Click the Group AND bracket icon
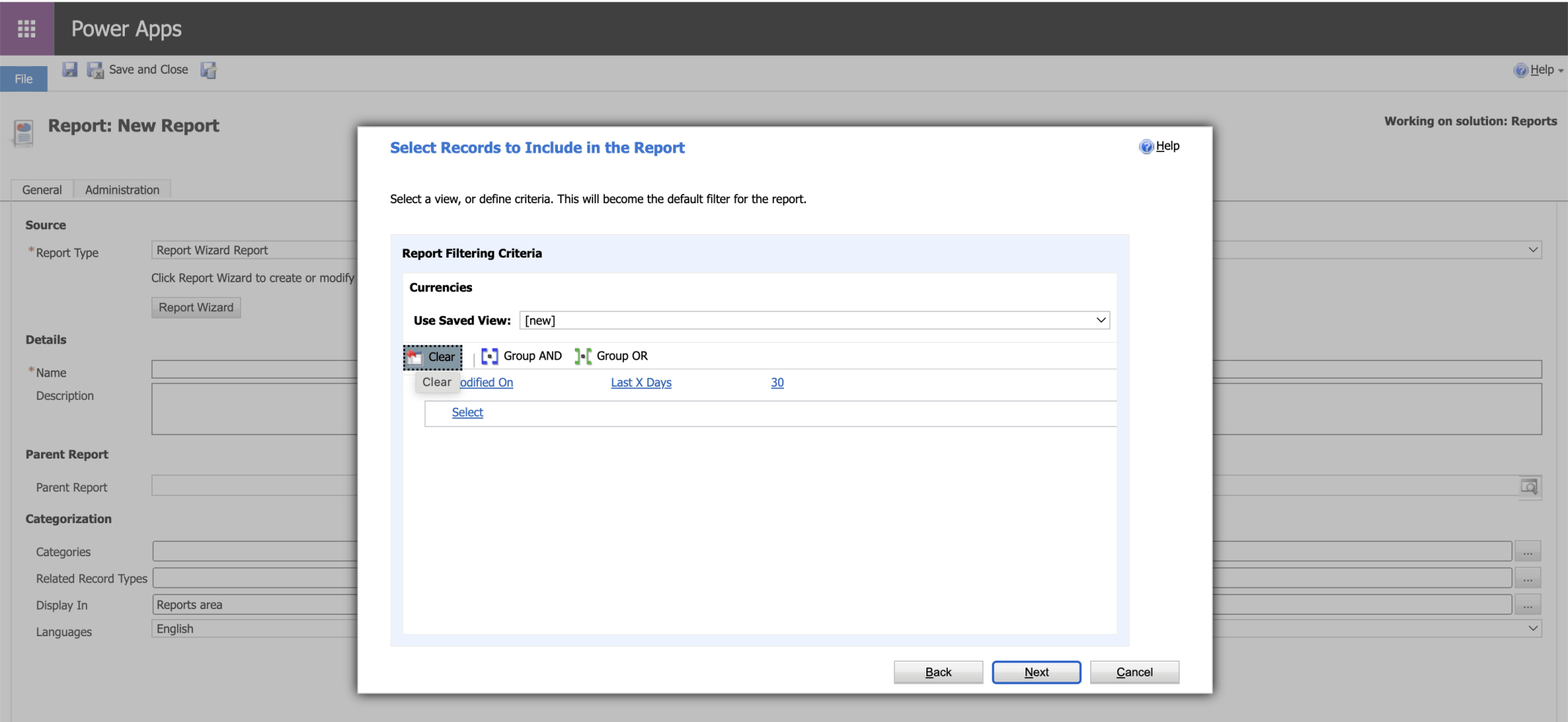 pos(490,357)
